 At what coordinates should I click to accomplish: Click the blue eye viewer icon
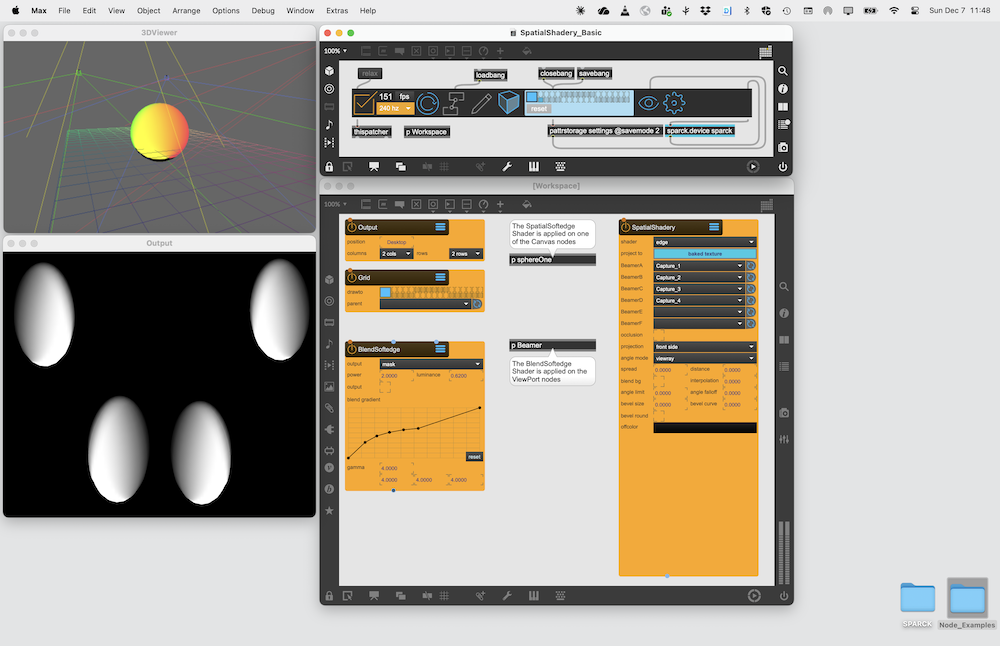pos(649,103)
